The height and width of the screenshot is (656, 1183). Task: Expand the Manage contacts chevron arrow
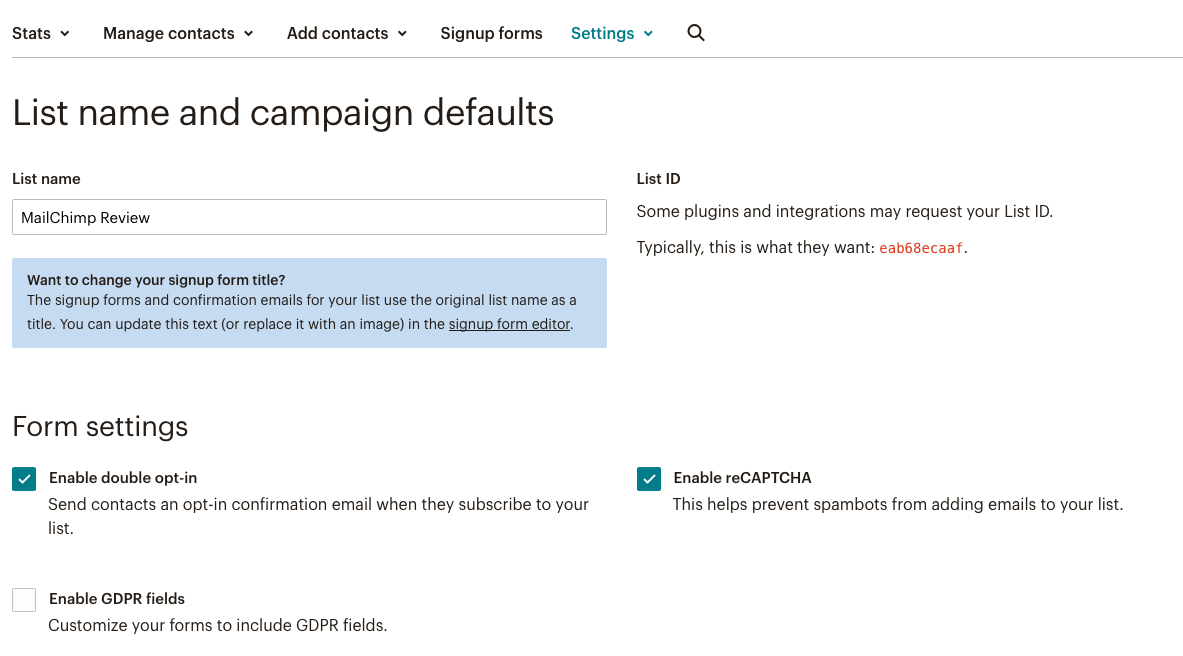[248, 34]
